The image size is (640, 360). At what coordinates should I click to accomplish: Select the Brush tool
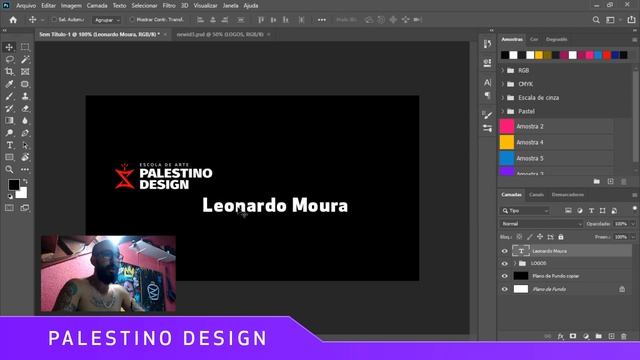(9, 96)
